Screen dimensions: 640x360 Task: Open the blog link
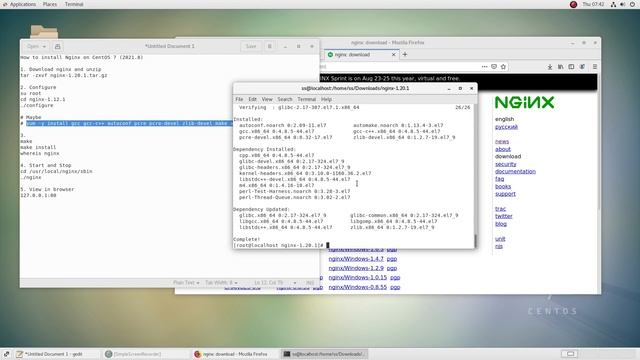(500, 224)
